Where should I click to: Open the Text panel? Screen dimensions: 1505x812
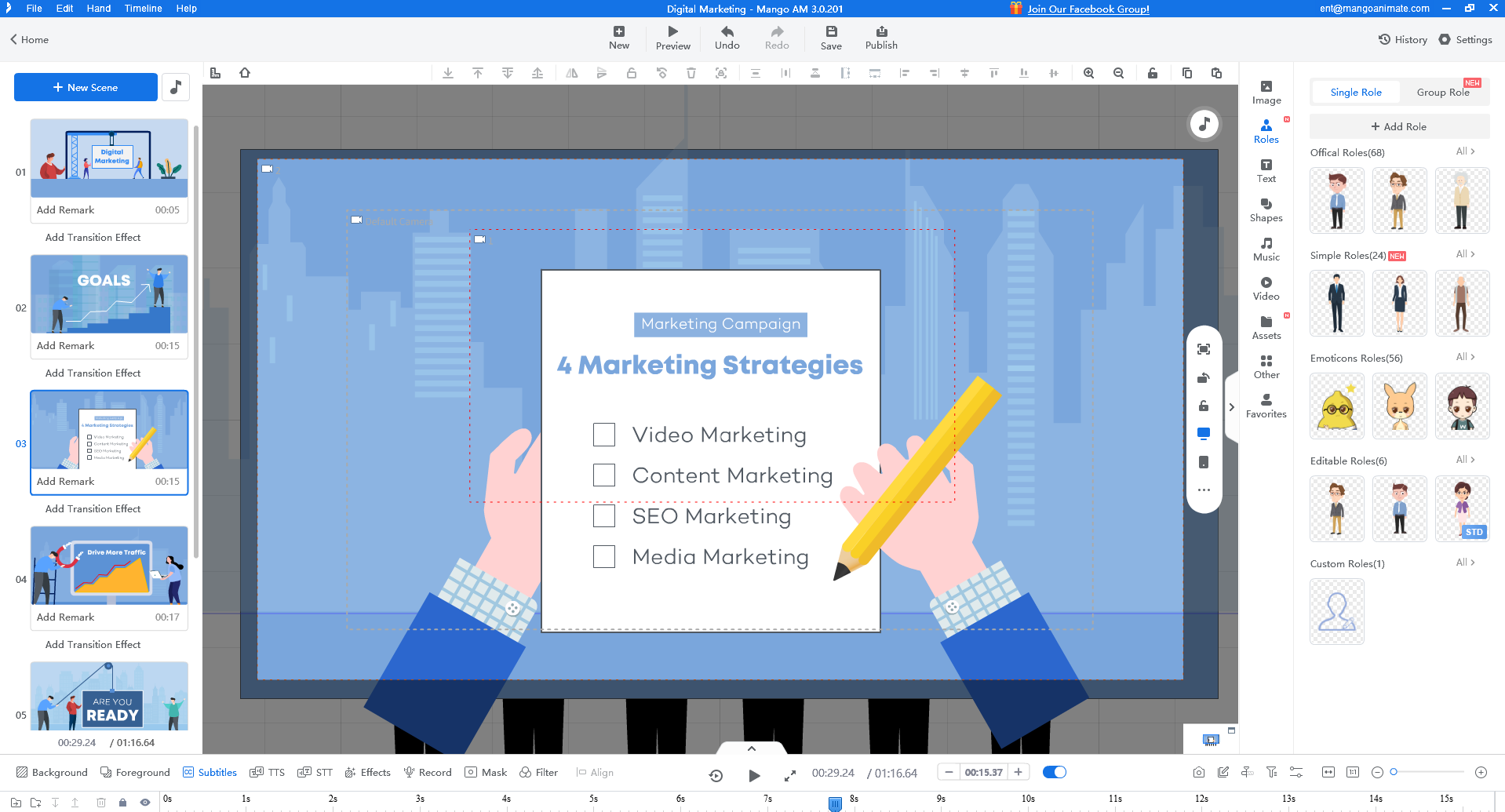1266,170
